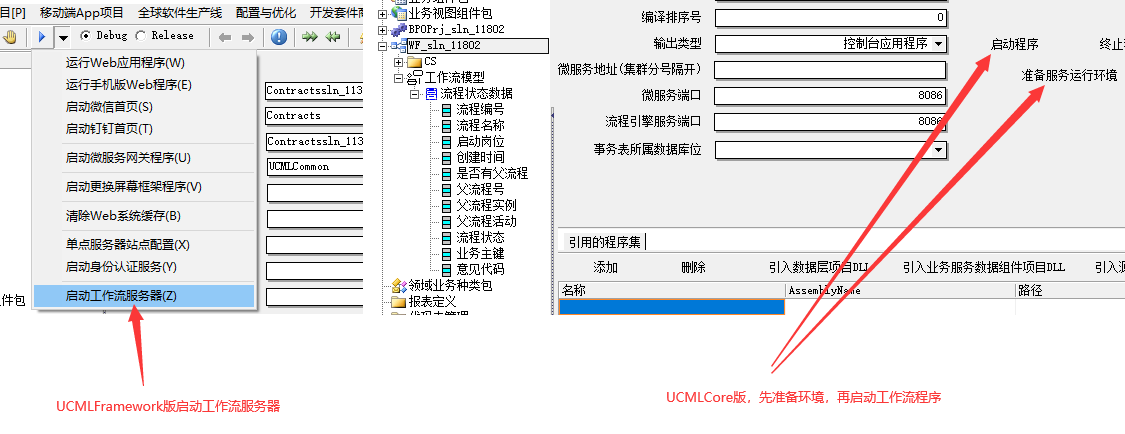1125x434 pixels.
Task: Choose 运行Web应用程序(W) menu item
Action: click(x=144, y=63)
